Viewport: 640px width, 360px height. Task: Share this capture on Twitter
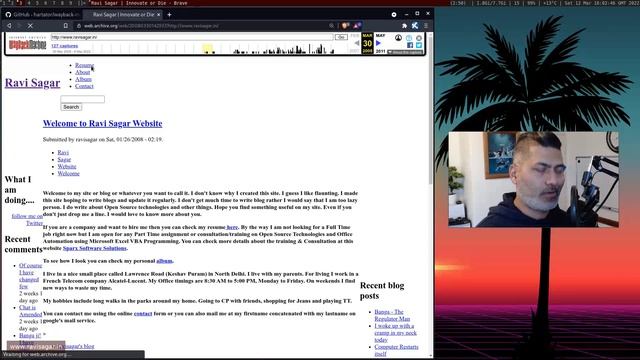[419, 45]
